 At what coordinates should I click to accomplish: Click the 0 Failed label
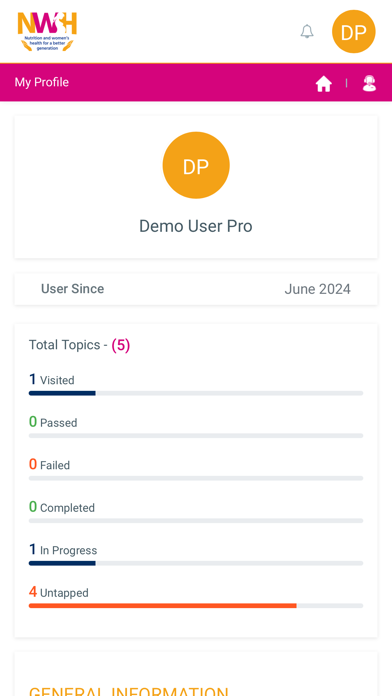(x=49, y=465)
